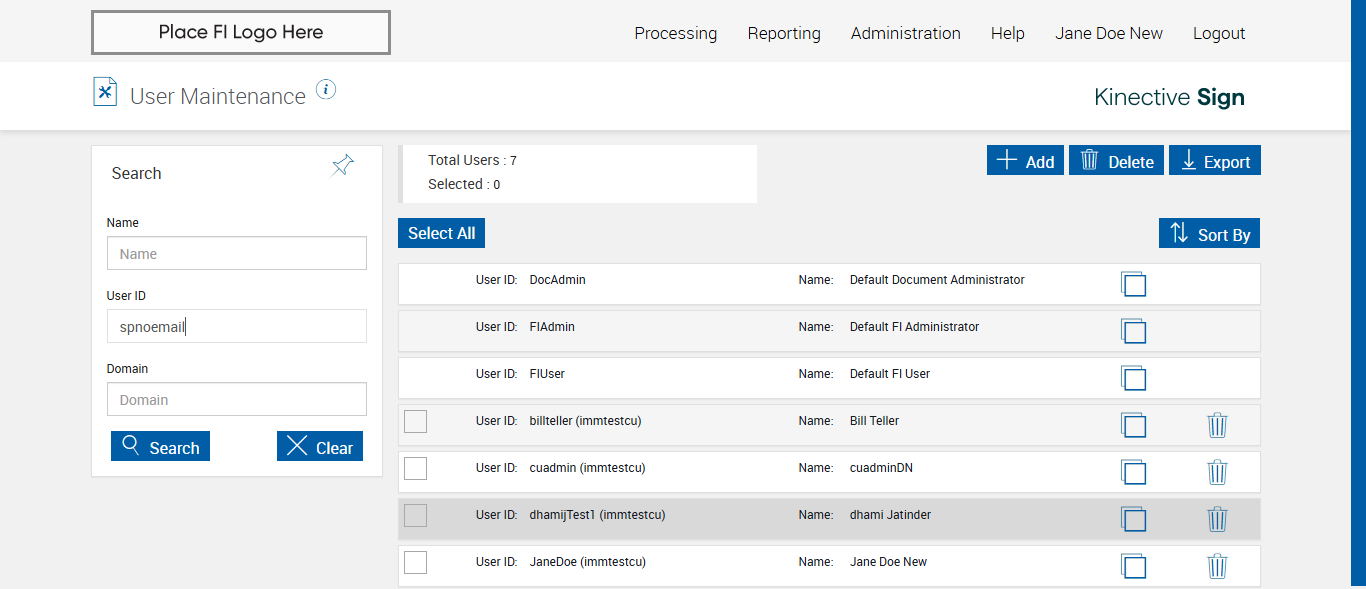The width and height of the screenshot is (1366, 589).
Task: Click the trash icon for cuadmin row
Action: click(x=1217, y=472)
